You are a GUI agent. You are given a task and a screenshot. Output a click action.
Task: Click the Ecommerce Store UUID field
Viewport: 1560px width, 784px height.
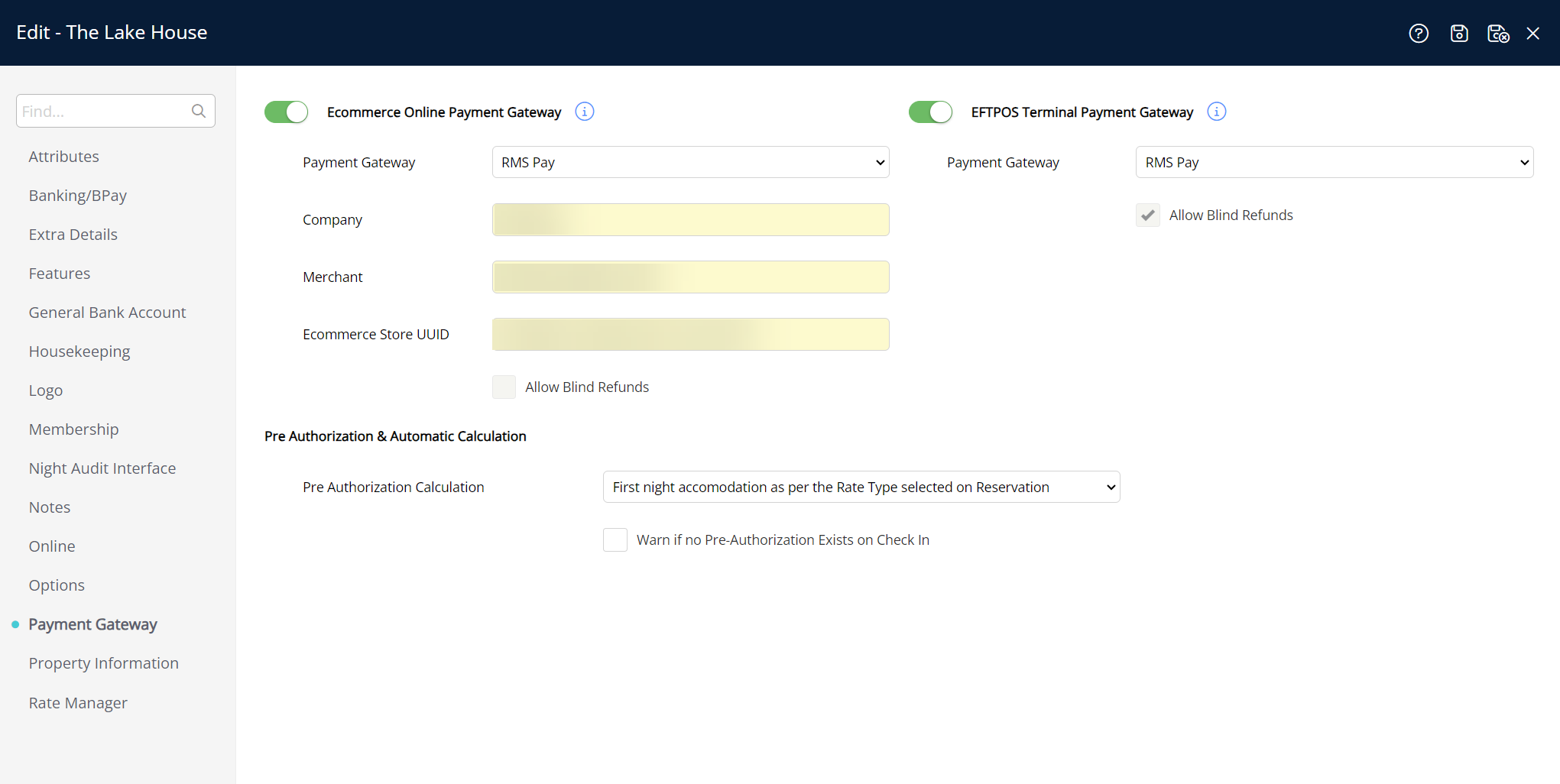(x=691, y=334)
